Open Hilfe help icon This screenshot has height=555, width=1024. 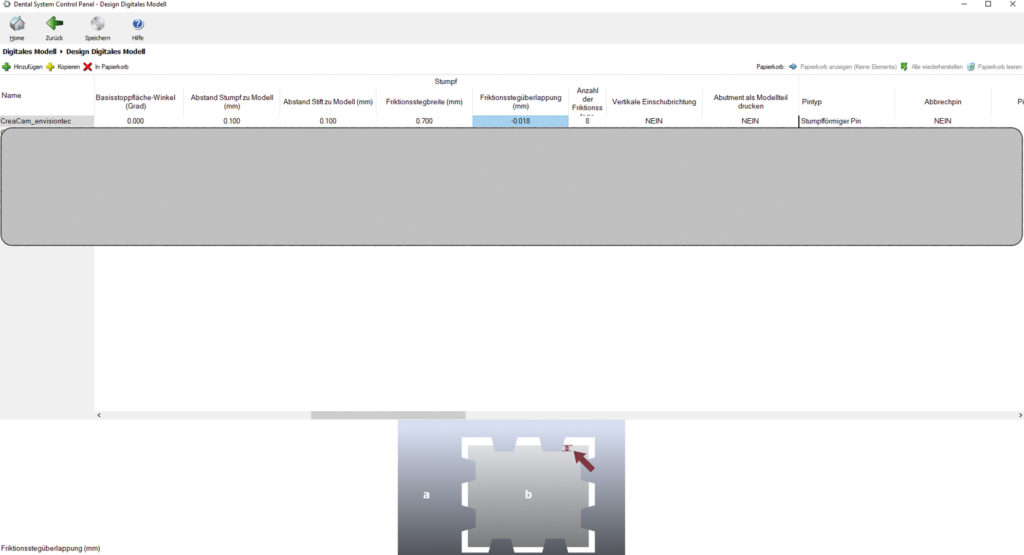click(137, 28)
